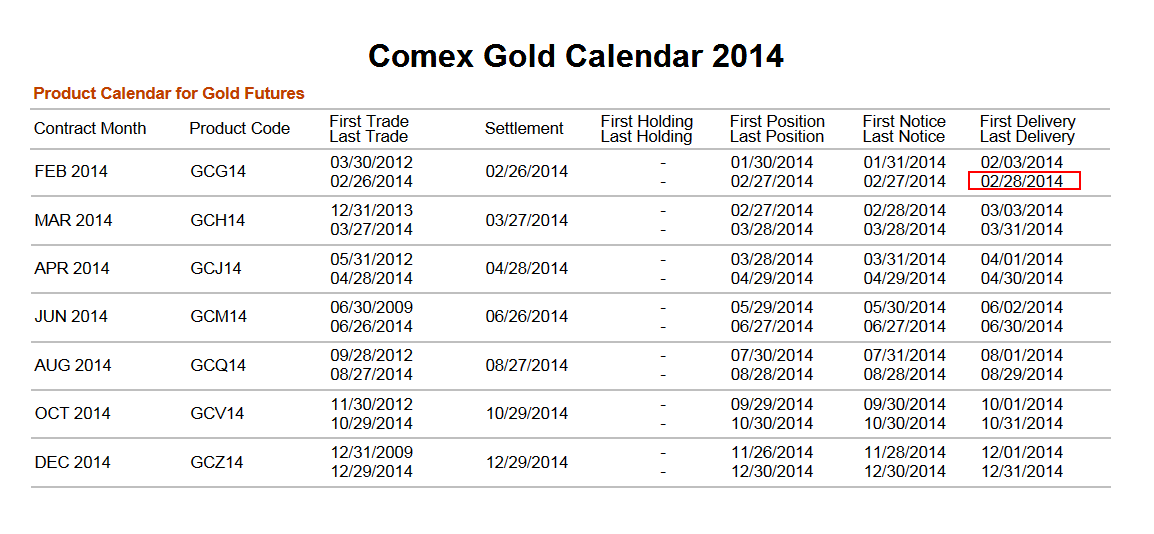The width and height of the screenshot is (1154, 534).
Task: Click the Contract Month column header
Action: 90,129
